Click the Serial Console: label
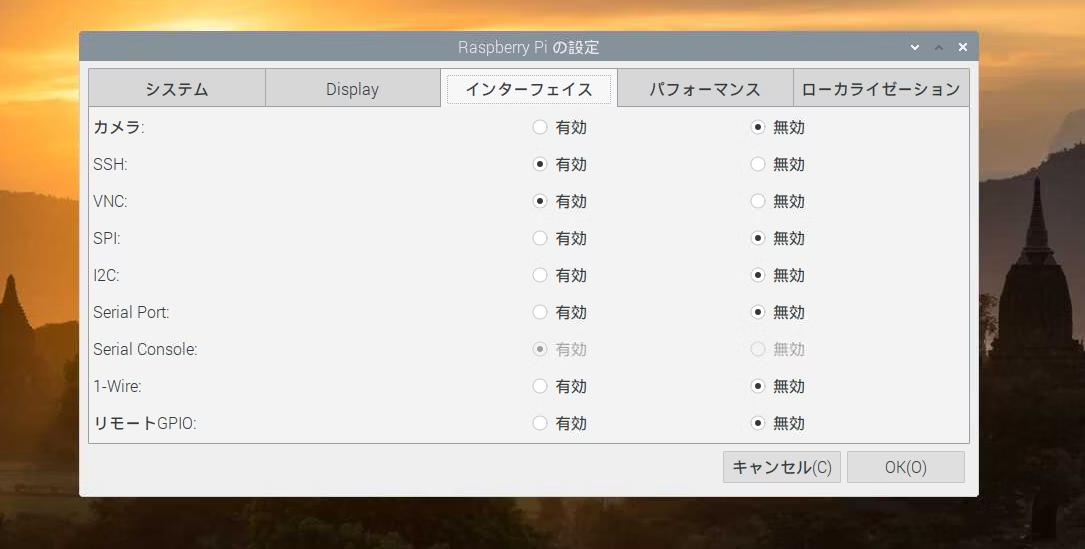Image resolution: width=1085 pixels, height=549 pixels. click(145, 350)
